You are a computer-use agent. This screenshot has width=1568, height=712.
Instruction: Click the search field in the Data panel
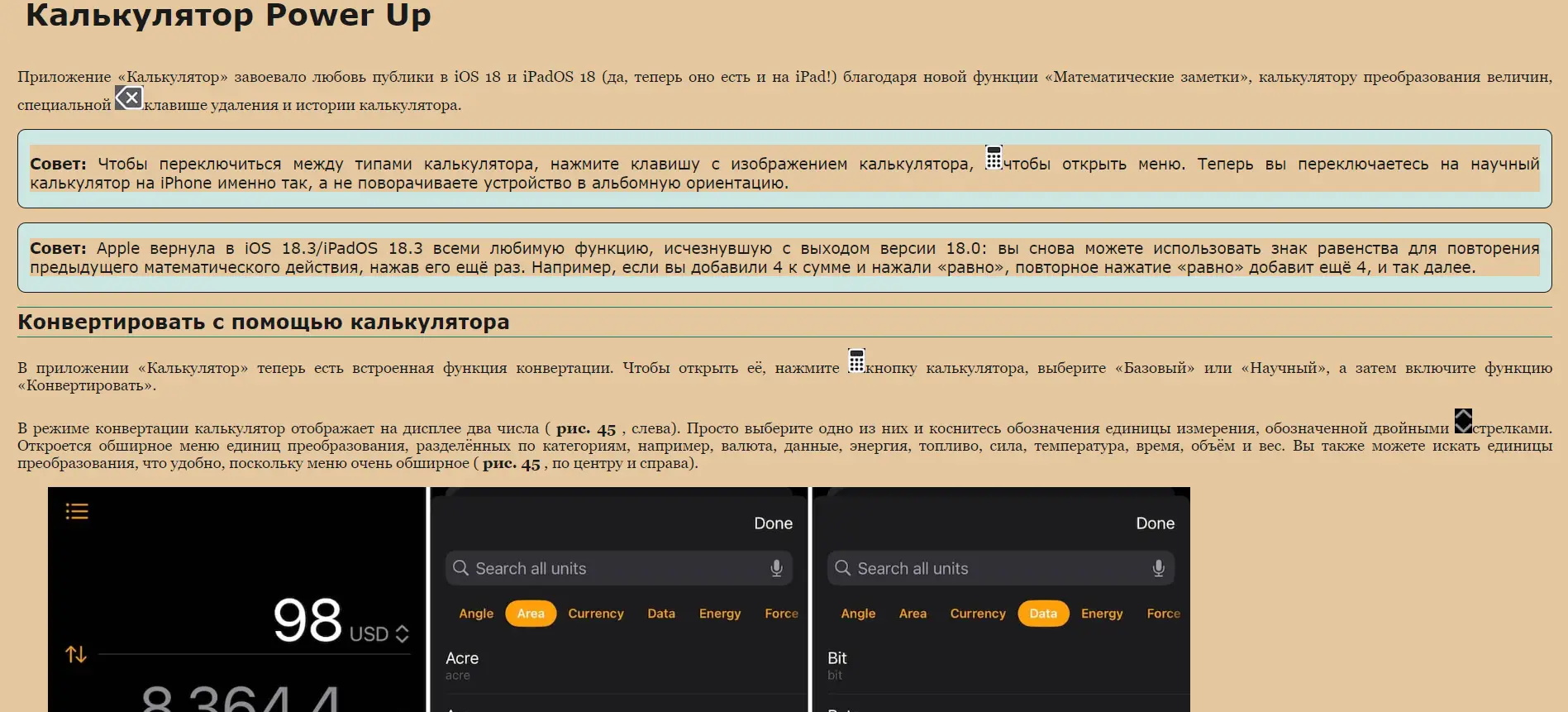(x=1001, y=568)
